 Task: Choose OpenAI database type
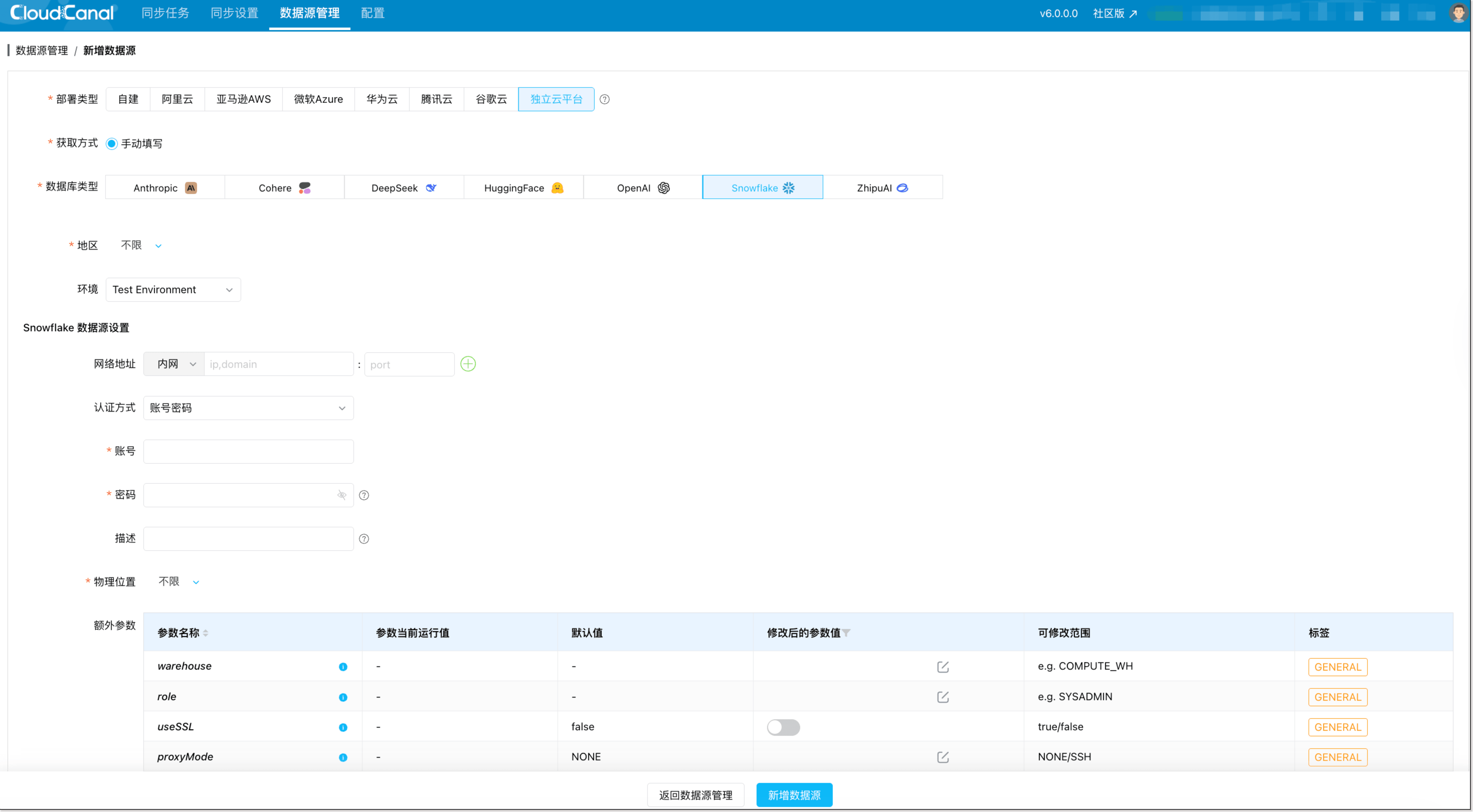pos(643,187)
